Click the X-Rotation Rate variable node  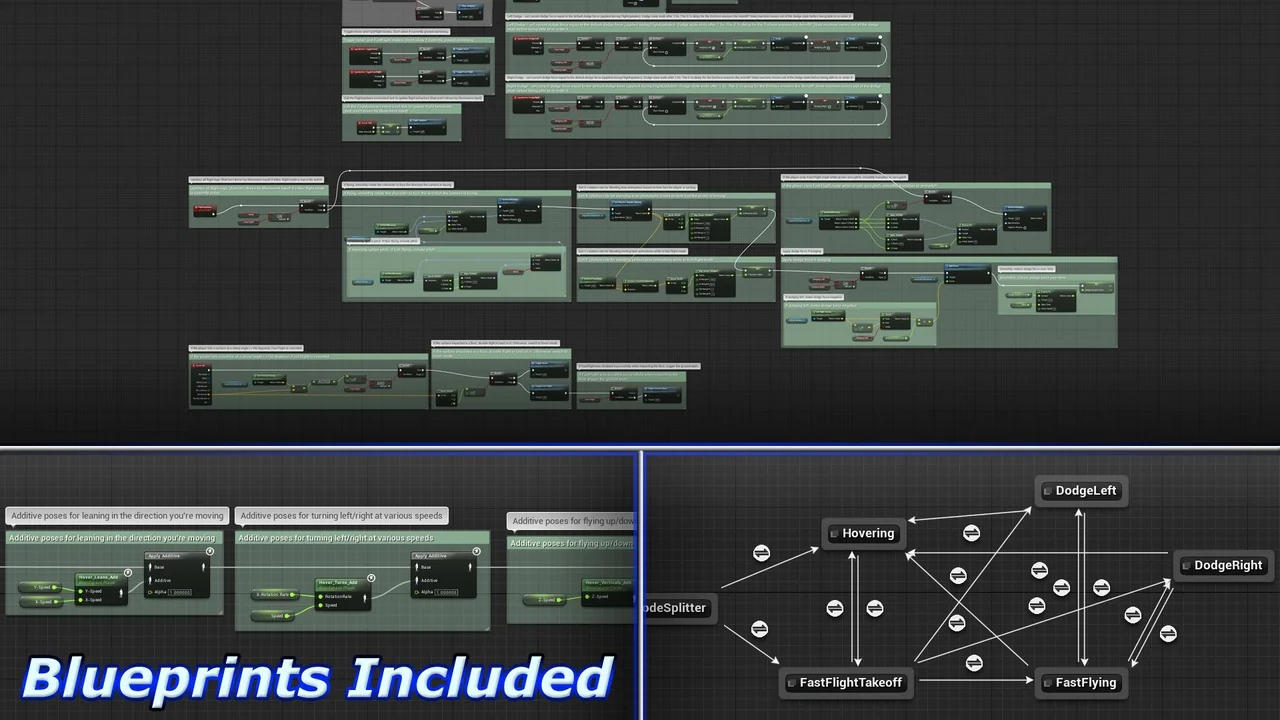coord(274,594)
